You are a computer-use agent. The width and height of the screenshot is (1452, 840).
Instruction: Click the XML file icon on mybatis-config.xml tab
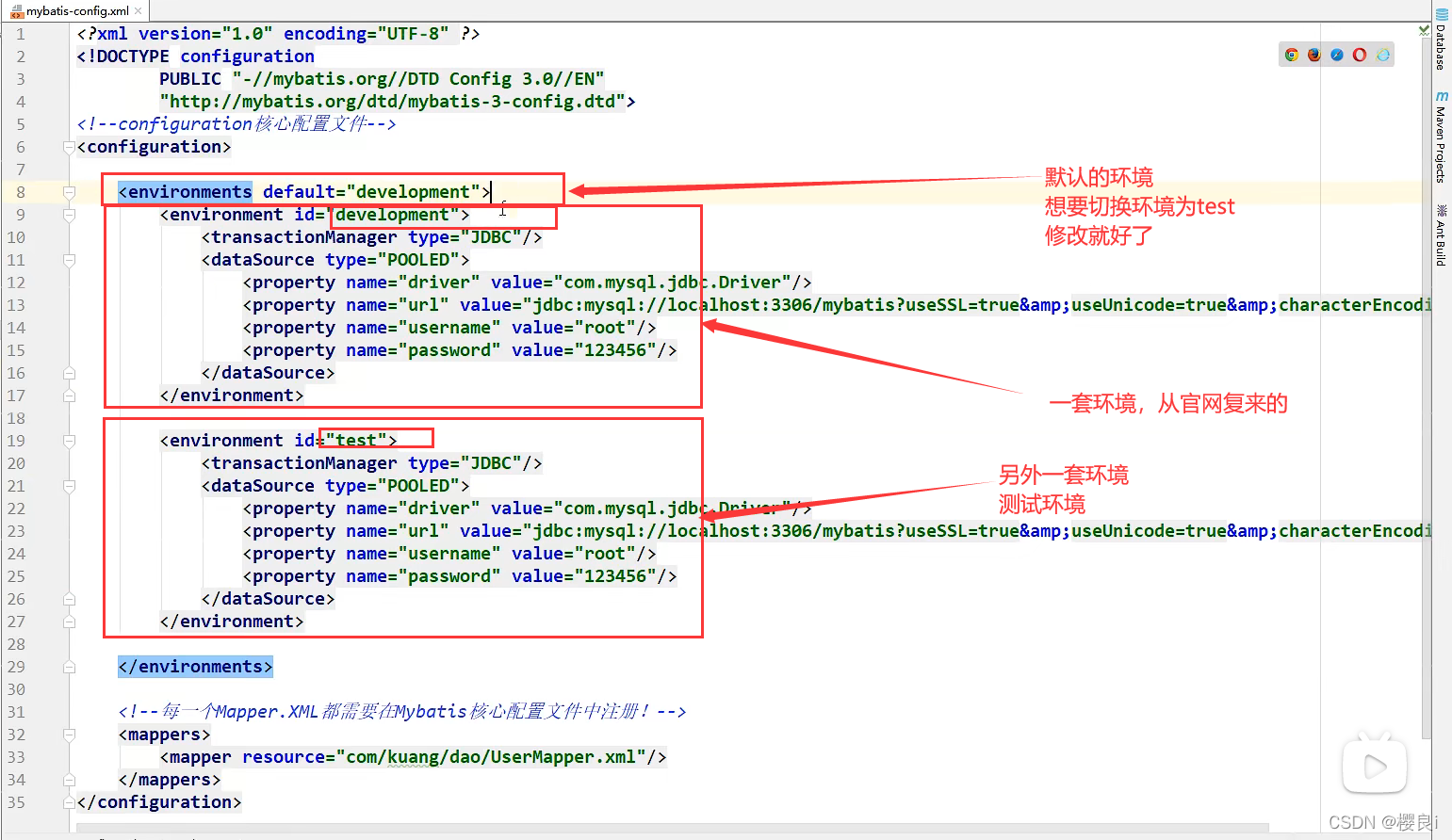(17, 11)
